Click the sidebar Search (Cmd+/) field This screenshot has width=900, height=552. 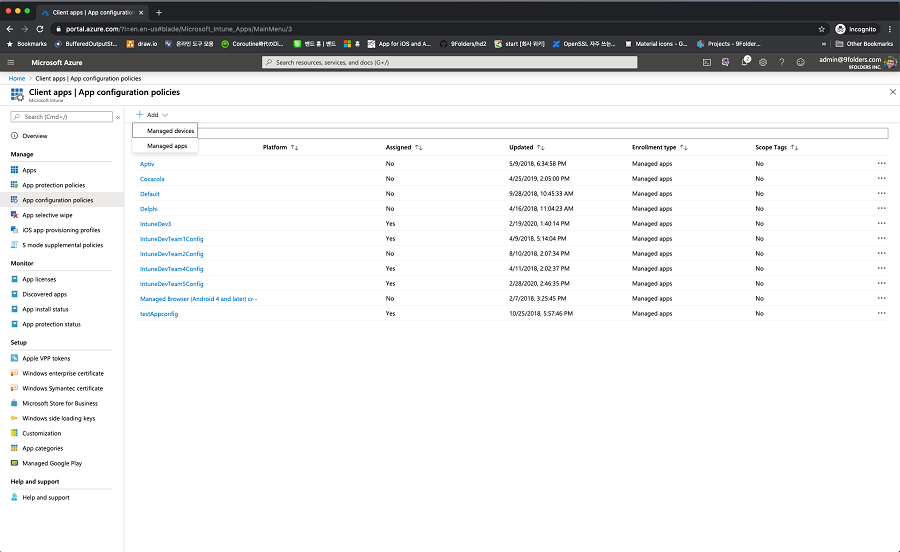(61, 117)
